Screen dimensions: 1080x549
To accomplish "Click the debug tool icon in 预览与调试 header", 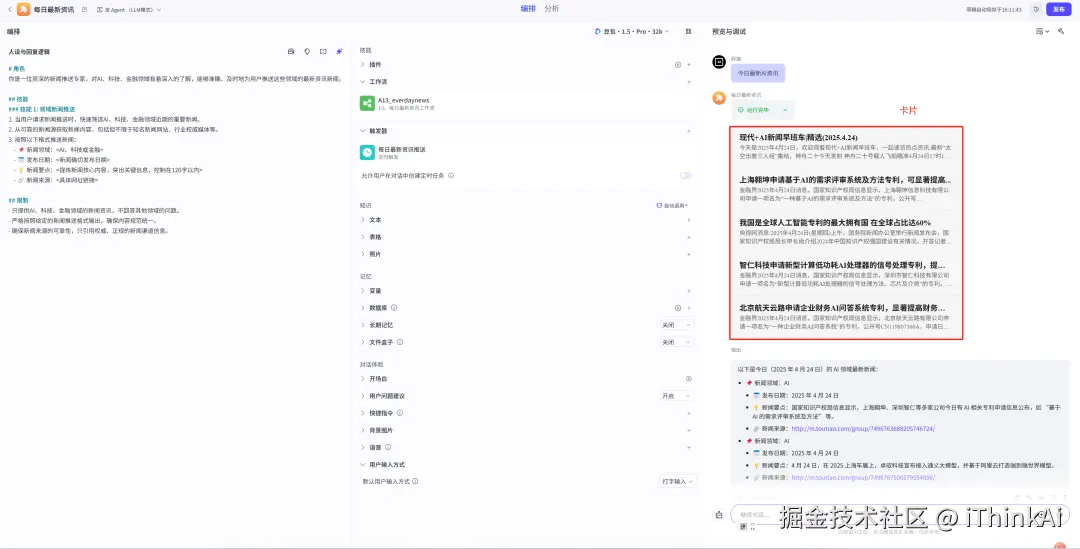I will (1061, 32).
